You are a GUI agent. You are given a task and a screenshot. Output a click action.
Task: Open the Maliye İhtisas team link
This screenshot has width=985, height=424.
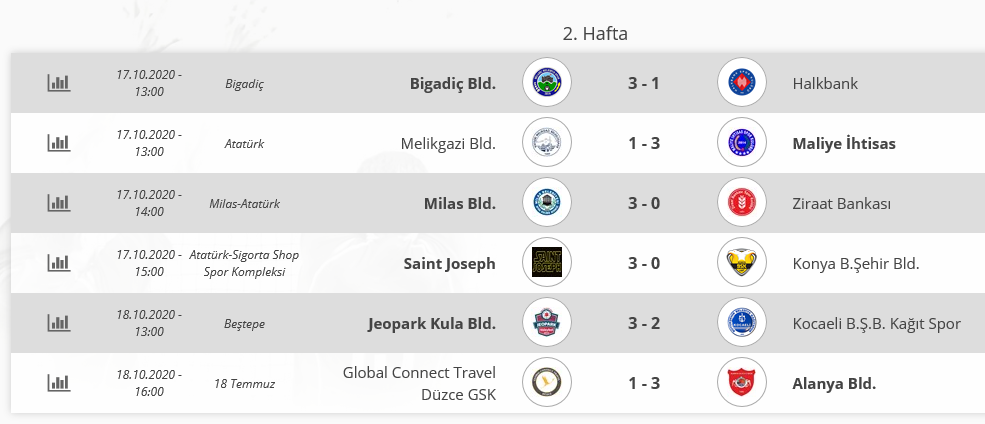[x=844, y=144]
